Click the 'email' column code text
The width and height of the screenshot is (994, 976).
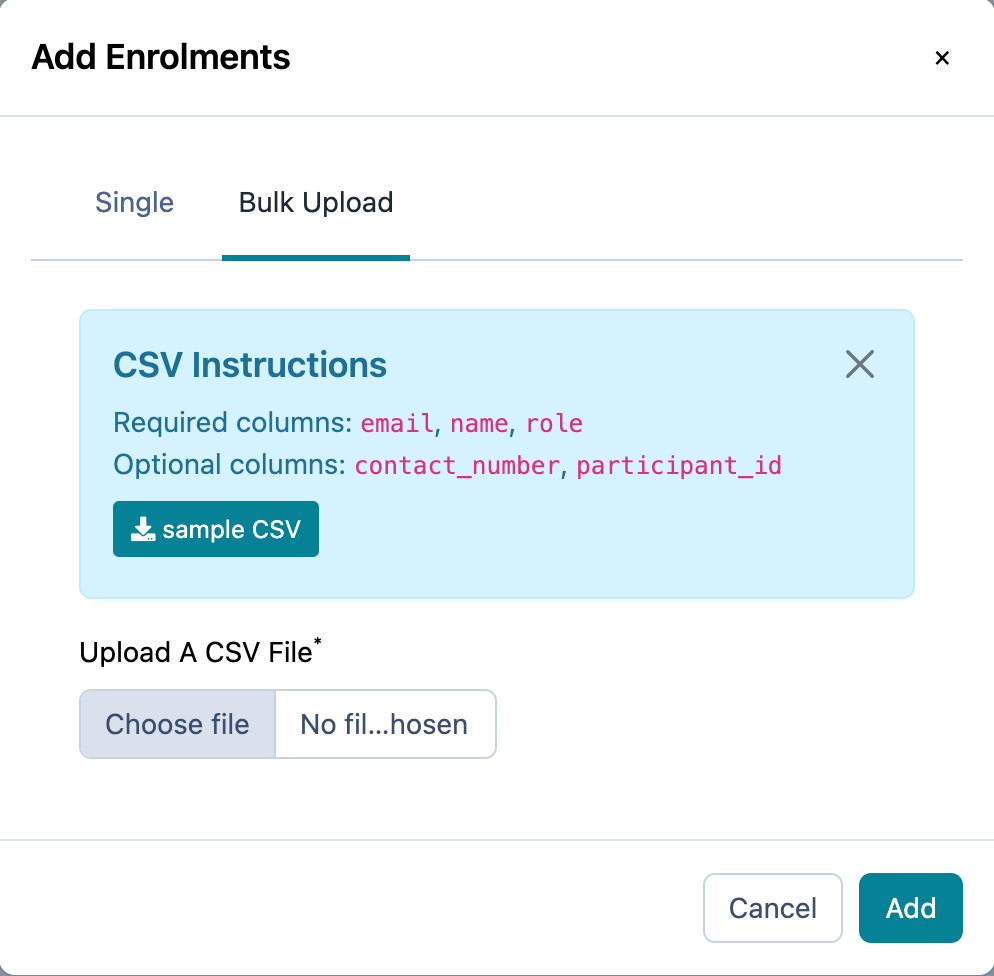tap(397, 423)
